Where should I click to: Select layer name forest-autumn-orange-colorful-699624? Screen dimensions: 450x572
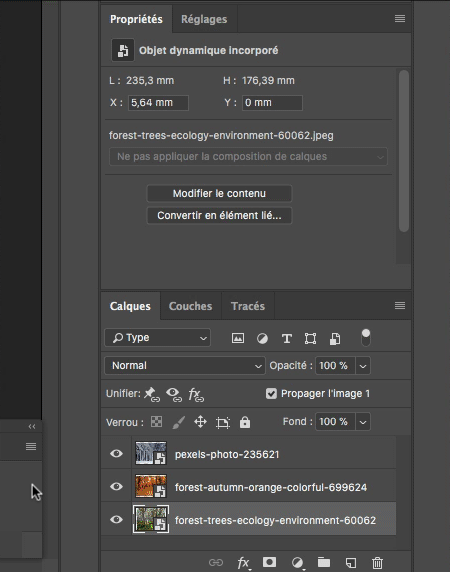(271, 487)
